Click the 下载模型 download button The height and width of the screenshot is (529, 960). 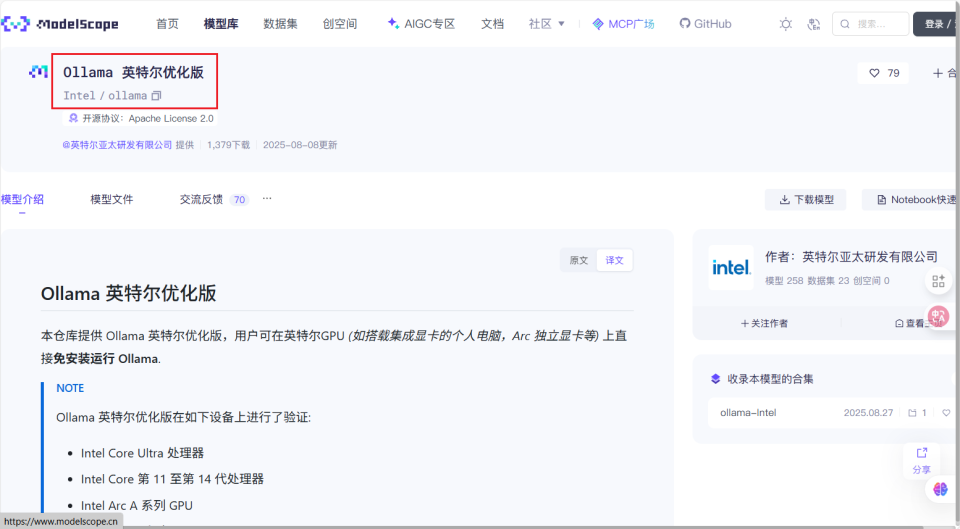coord(806,200)
